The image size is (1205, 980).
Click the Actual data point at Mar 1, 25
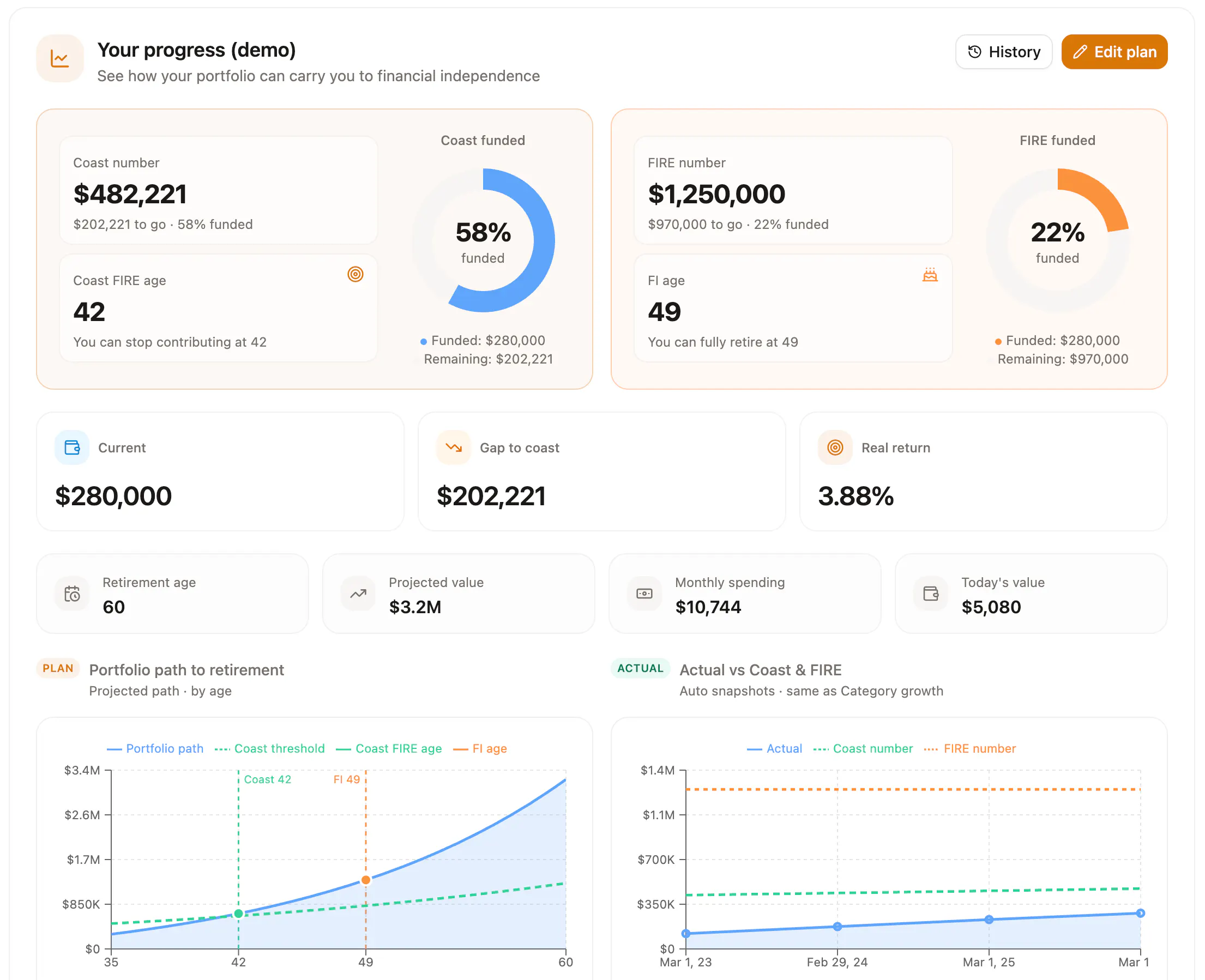989,919
